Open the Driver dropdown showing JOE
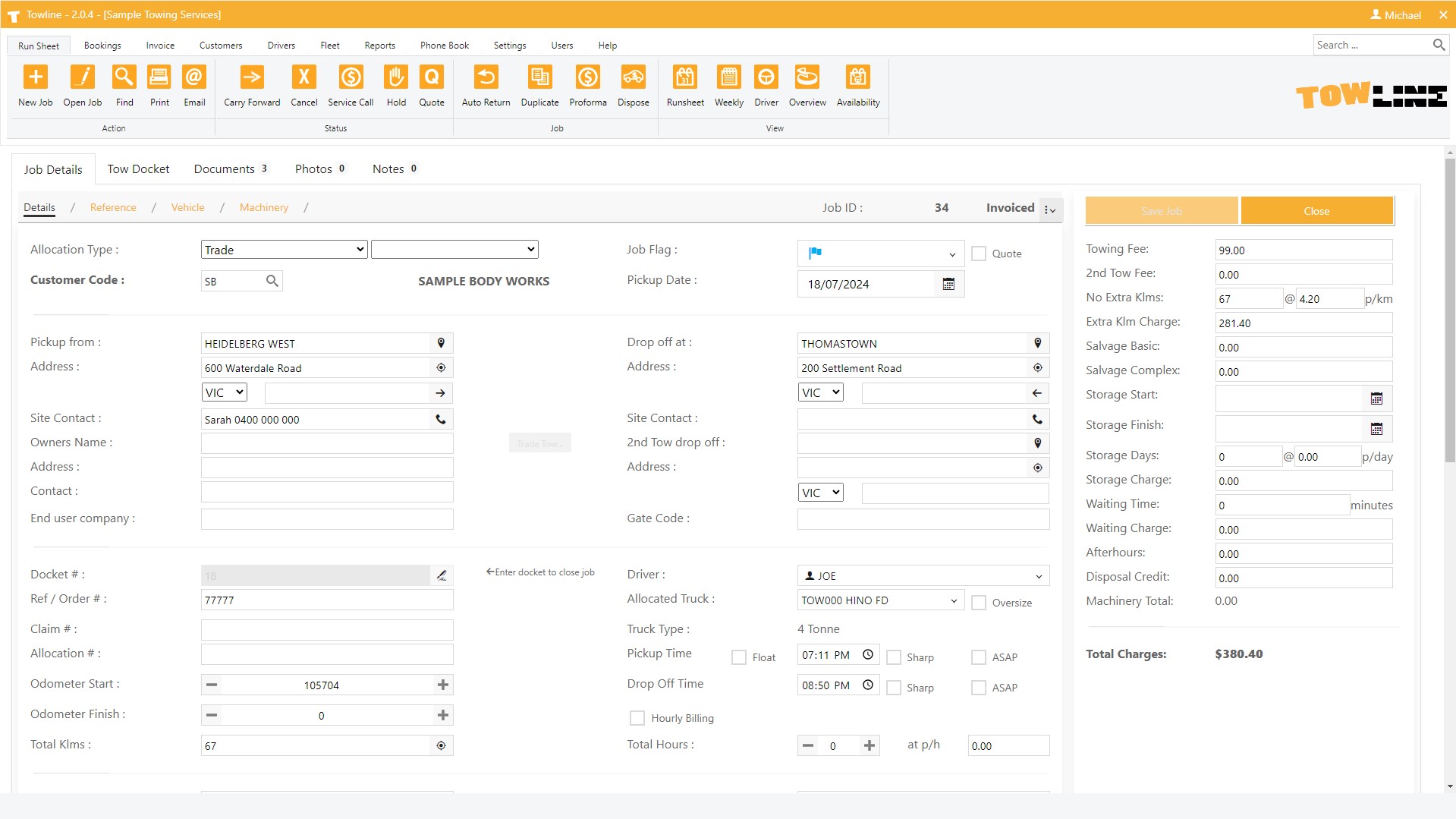This screenshot has width=1456, height=819. tap(923, 576)
